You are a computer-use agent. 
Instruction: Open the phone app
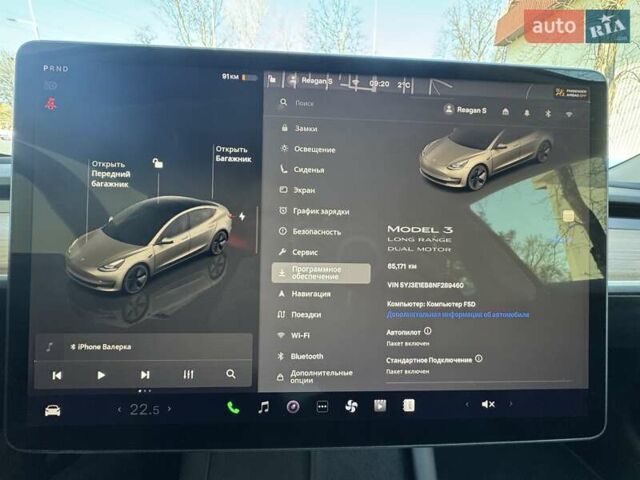[x=233, y=407]
